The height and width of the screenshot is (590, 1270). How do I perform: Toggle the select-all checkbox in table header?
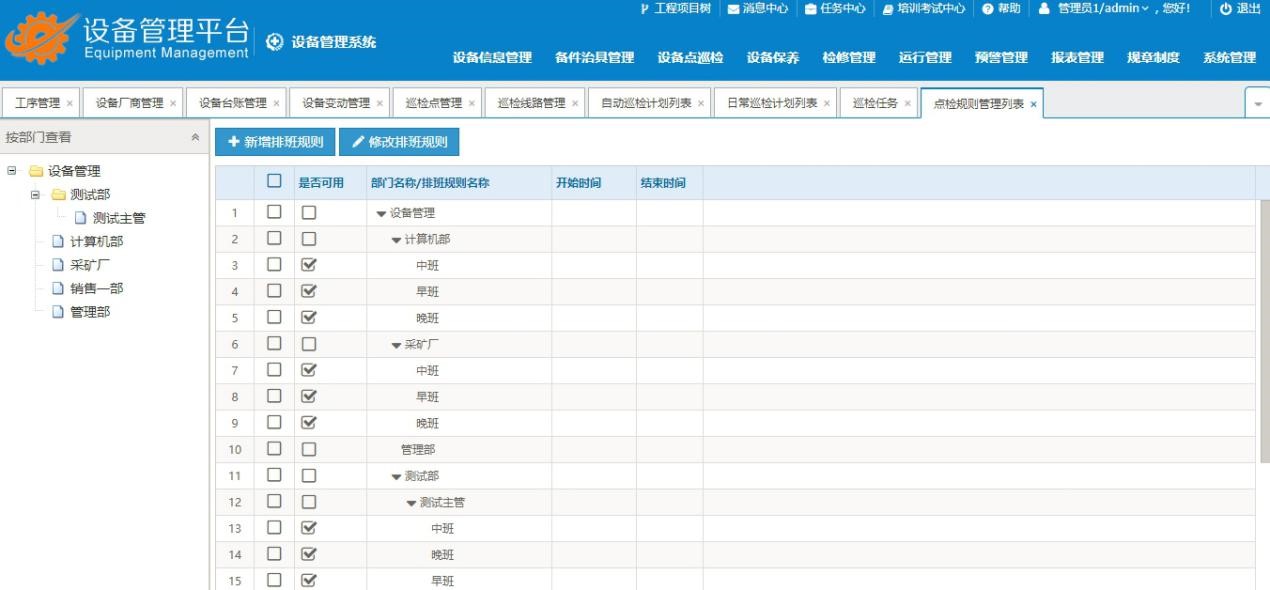tap(274, 182)
